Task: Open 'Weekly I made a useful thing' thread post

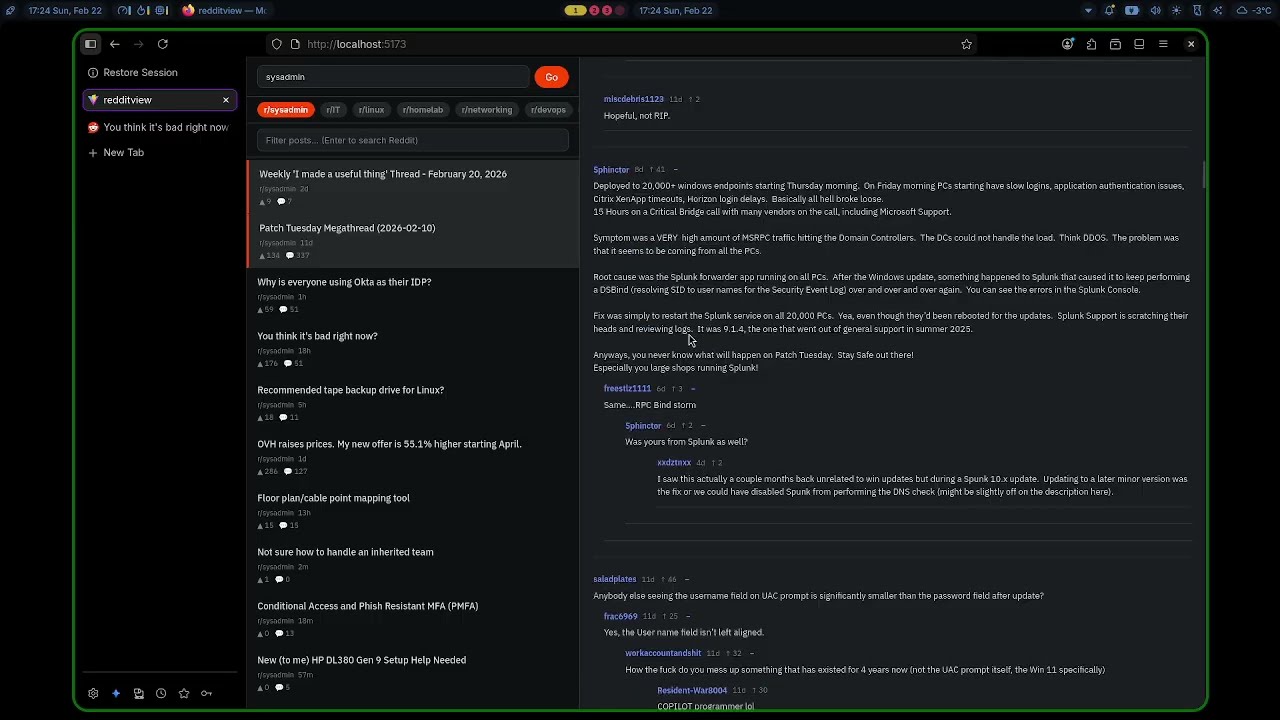Action: tap(413, 187)
